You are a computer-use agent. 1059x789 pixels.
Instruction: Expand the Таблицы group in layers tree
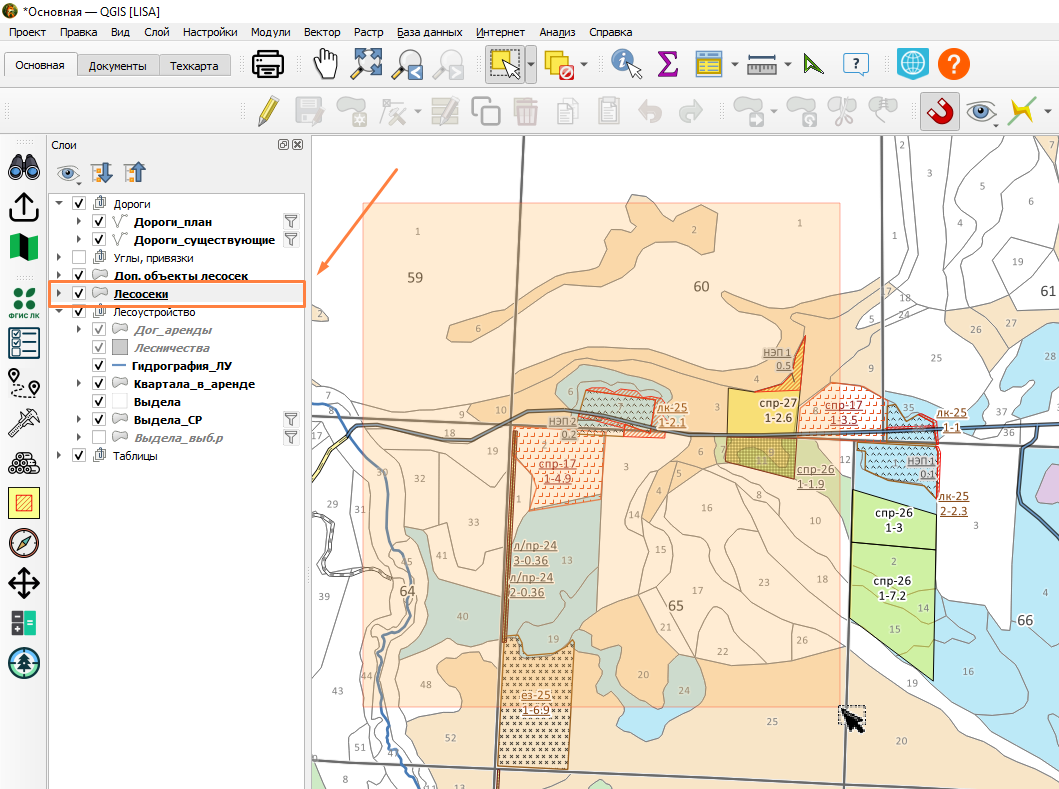59,456
